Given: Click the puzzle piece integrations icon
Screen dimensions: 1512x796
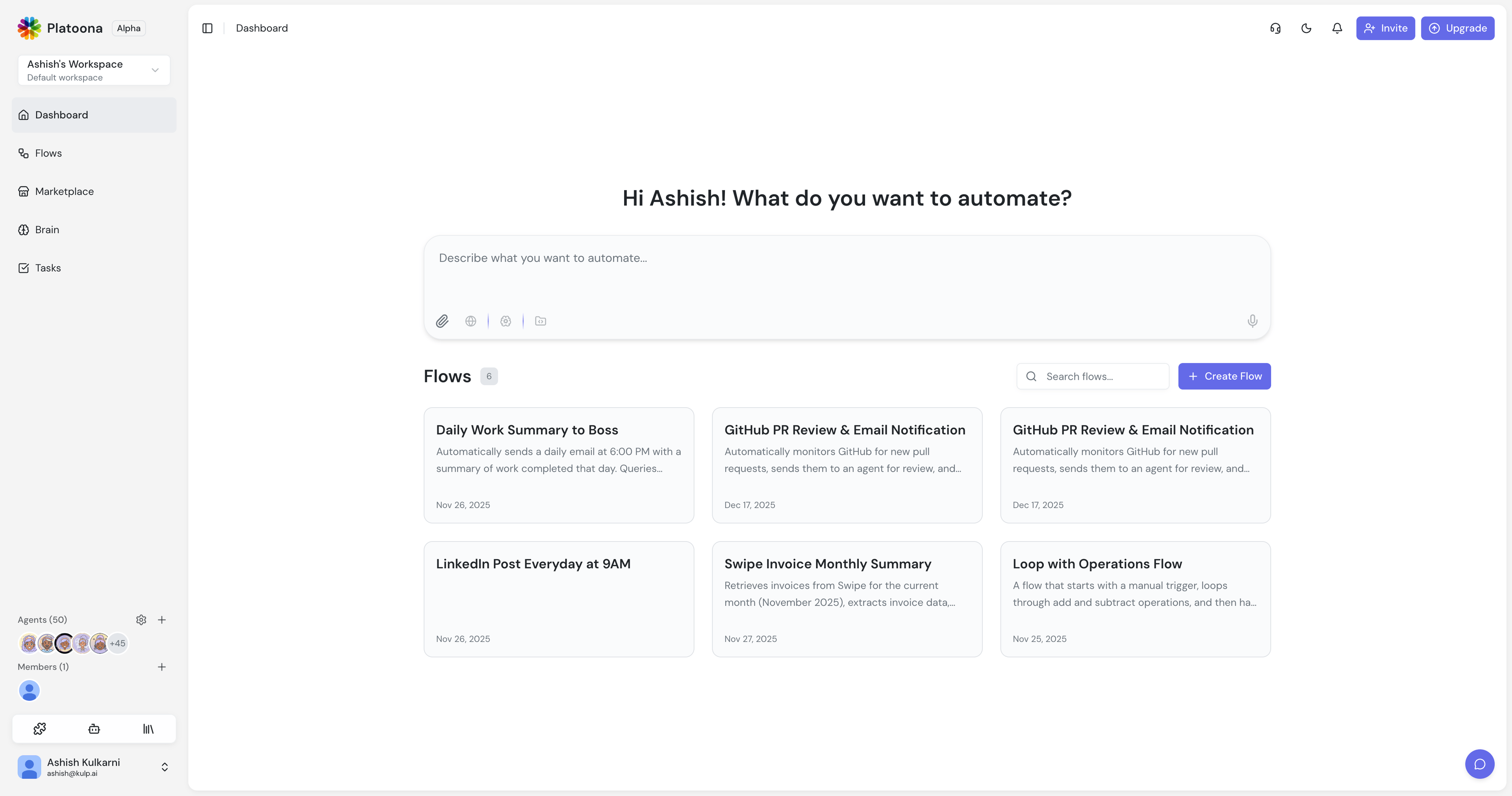Looking at the screenshot, I should [39, 729].
